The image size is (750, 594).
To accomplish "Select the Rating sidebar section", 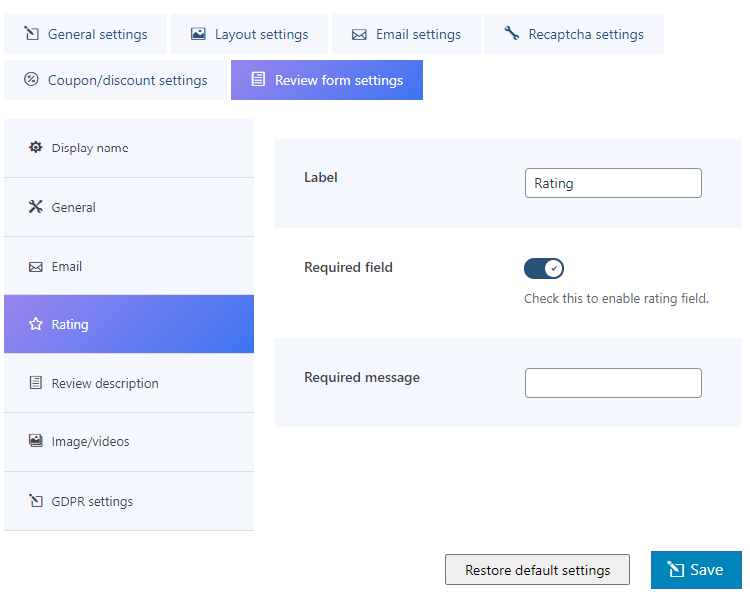I will [129, 324].
